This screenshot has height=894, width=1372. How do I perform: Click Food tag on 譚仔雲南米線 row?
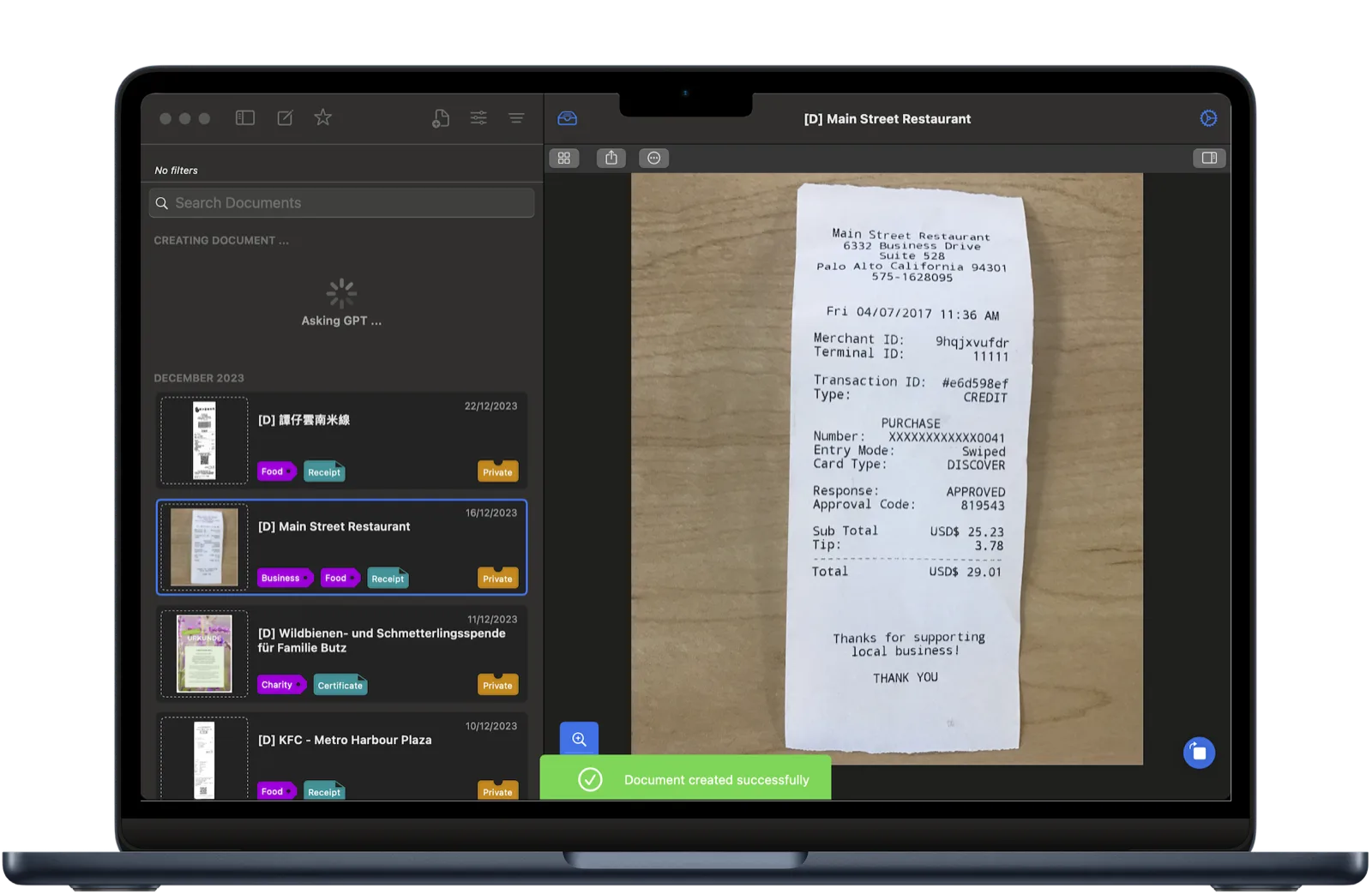276,471
